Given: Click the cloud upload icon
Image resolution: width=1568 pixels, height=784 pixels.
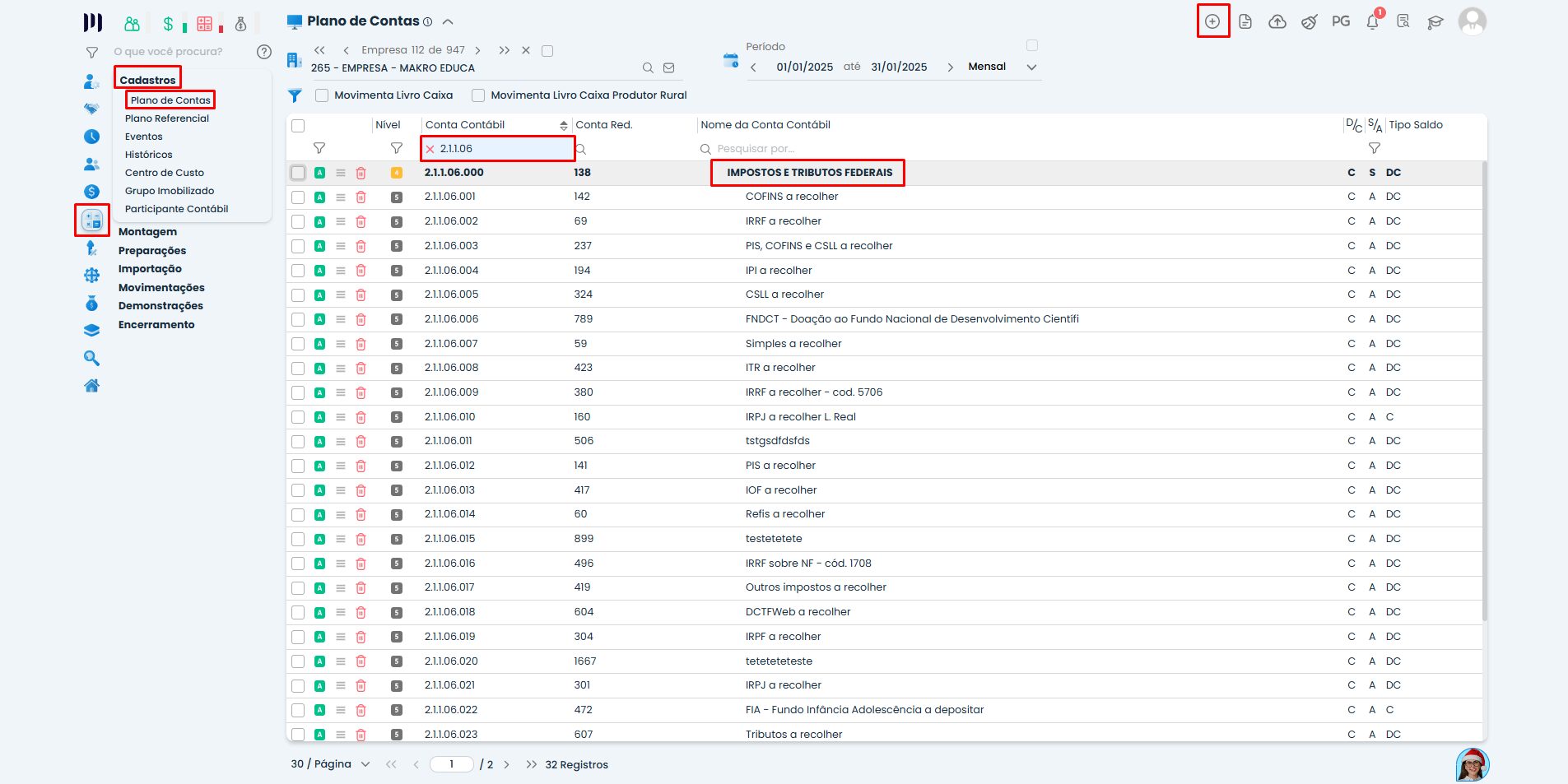Looking at the screenshot, I should pyautogui.click(x=1277, y=22).
